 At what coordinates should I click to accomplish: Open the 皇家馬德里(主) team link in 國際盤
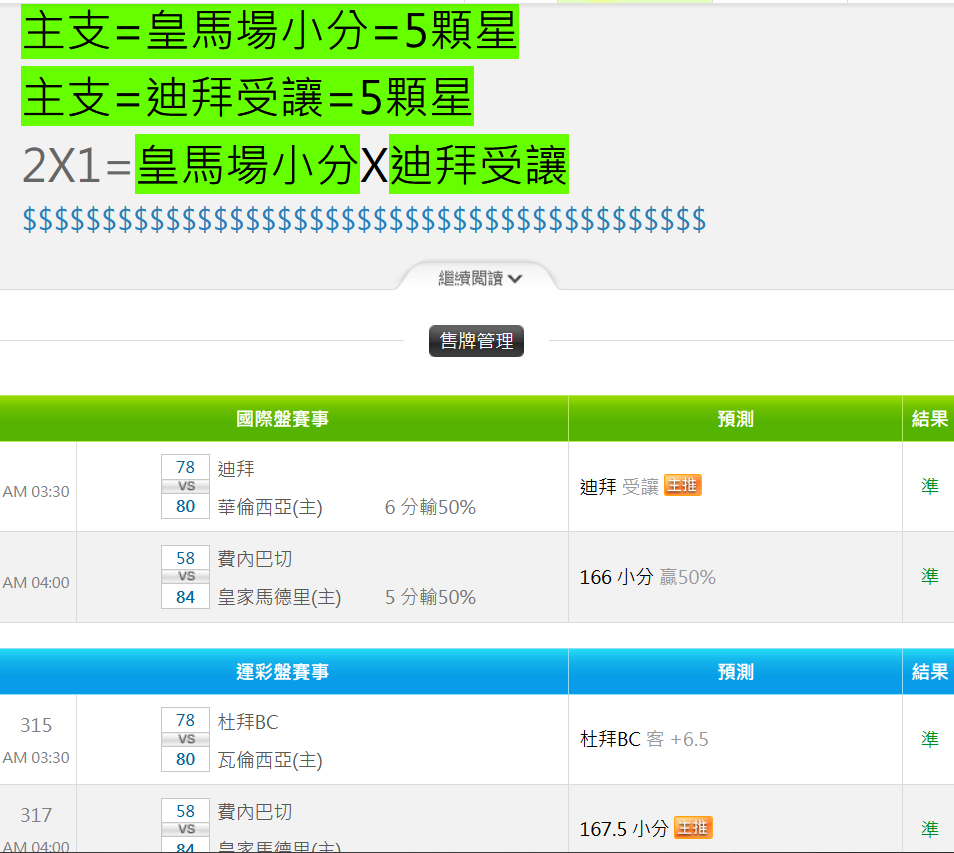tap(279, 597)
